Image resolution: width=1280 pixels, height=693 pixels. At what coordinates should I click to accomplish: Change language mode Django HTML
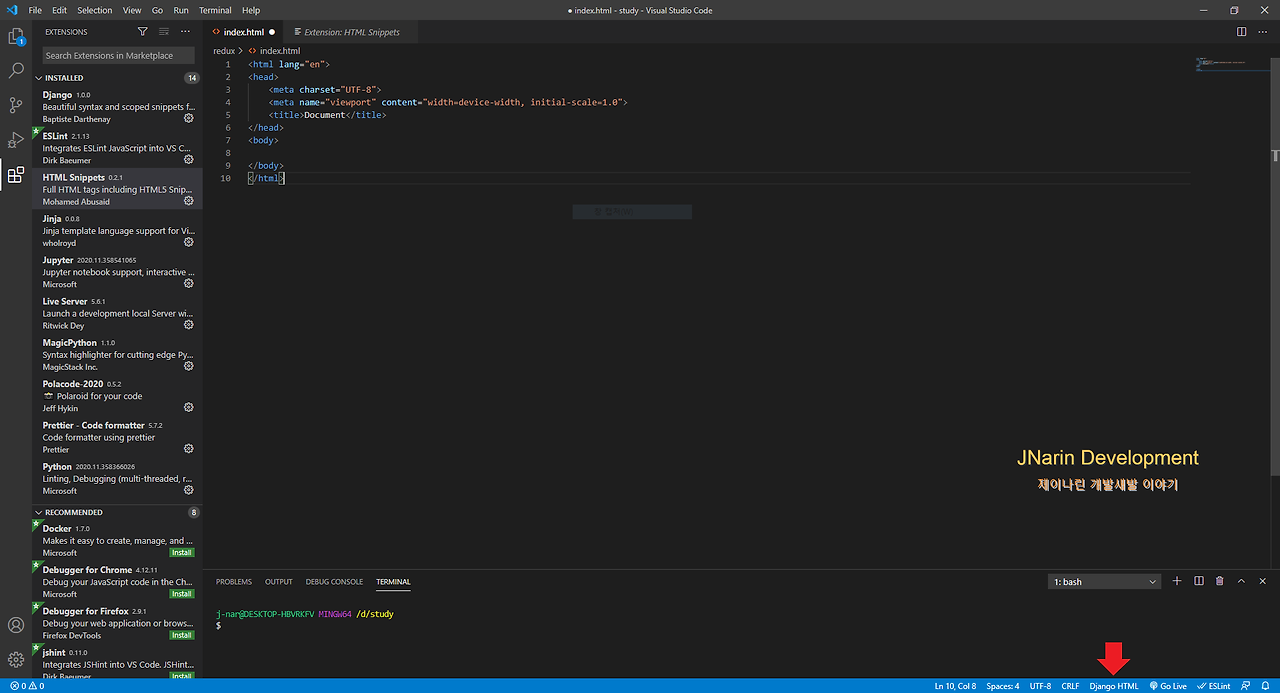1114,686
